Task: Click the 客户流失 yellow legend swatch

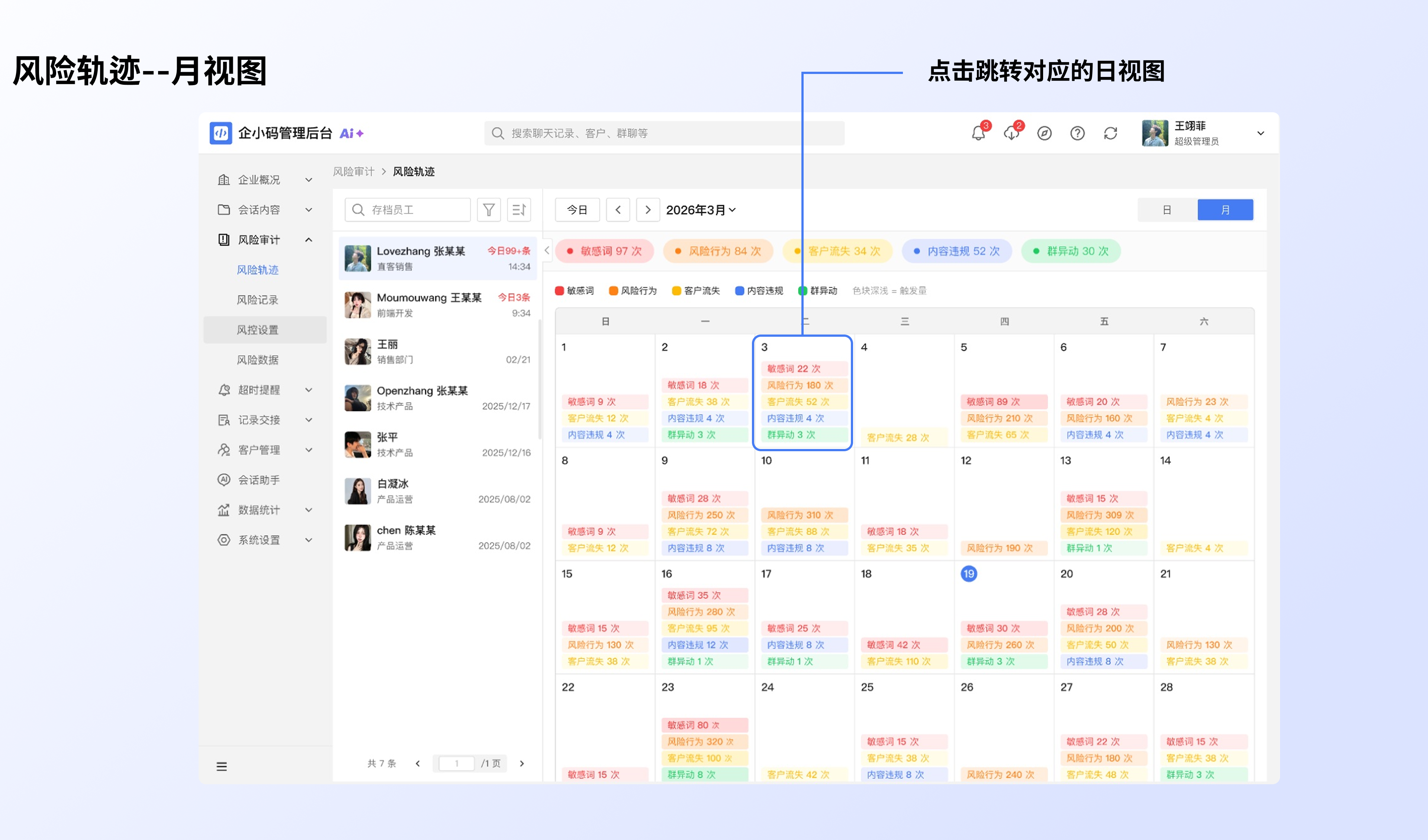Action: [676, 291]
